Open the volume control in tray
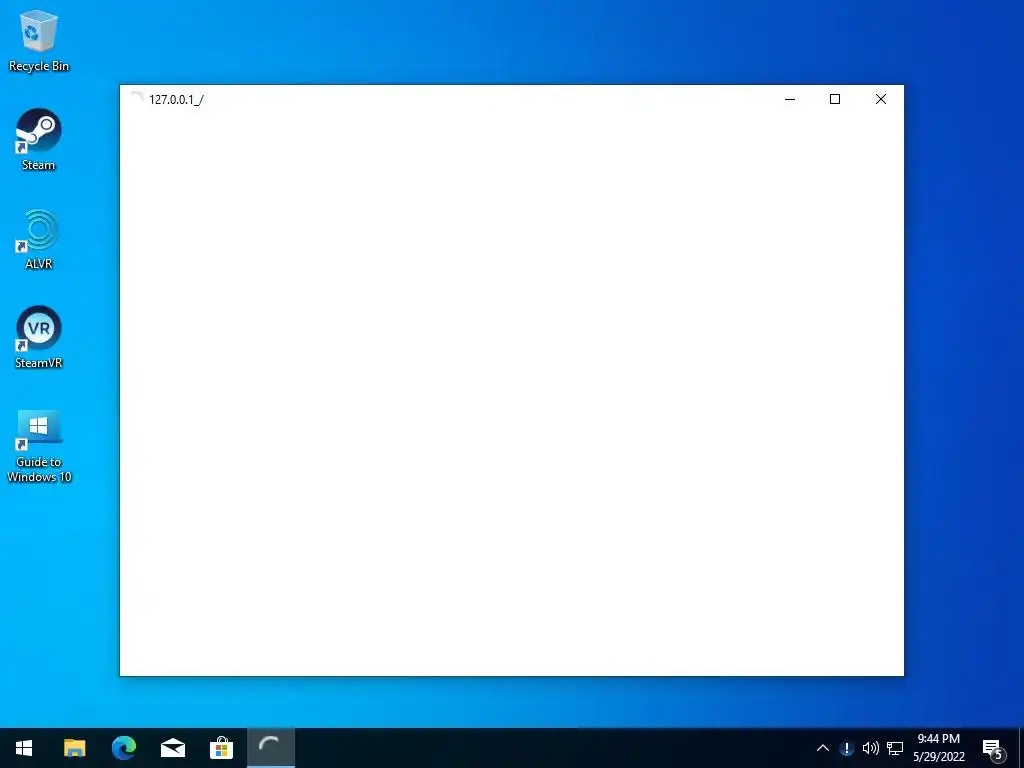Image resolution: width=1024 pixels, height=768 pixels. coord(871,748)
